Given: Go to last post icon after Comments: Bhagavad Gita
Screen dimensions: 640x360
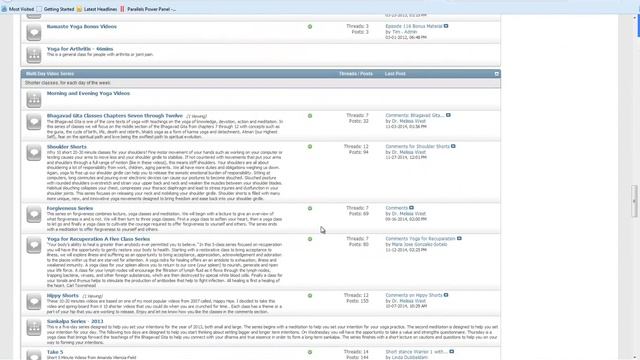Looking at the screenshot, I should pyautogui.click(x=448, y=116).
